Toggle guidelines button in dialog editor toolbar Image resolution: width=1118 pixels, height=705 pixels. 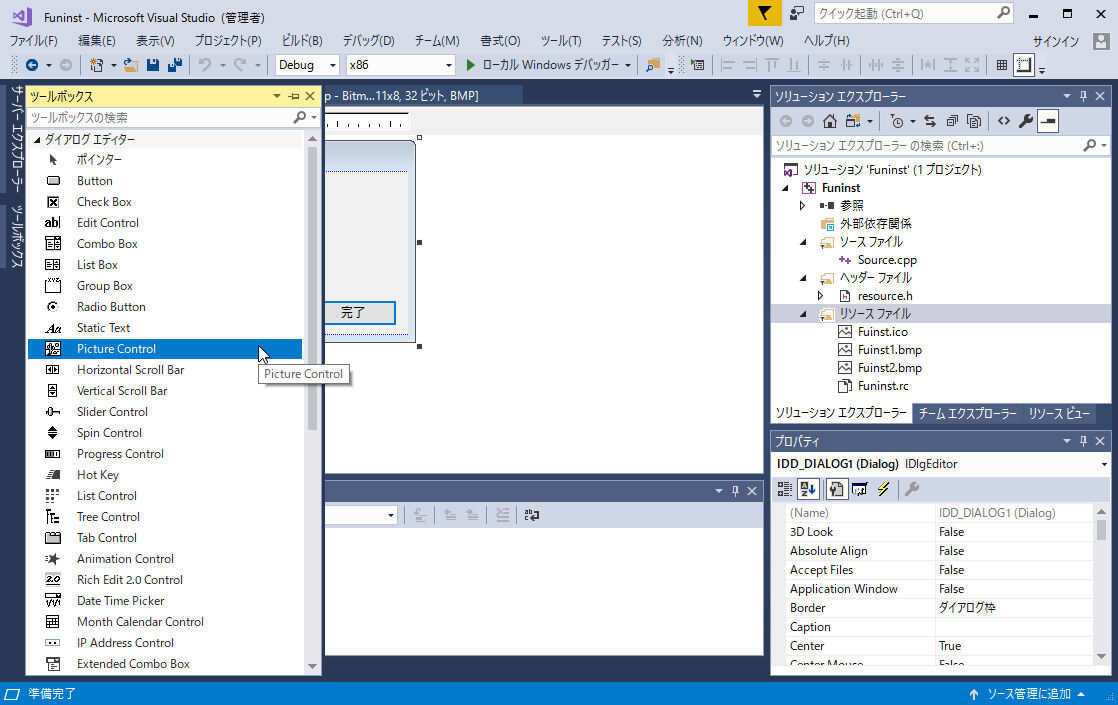click(x=1024, y=65)
